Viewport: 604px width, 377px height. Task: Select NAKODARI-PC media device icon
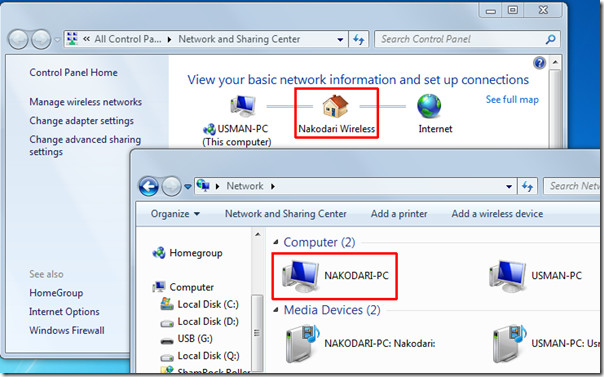click(x=303, y=343)
